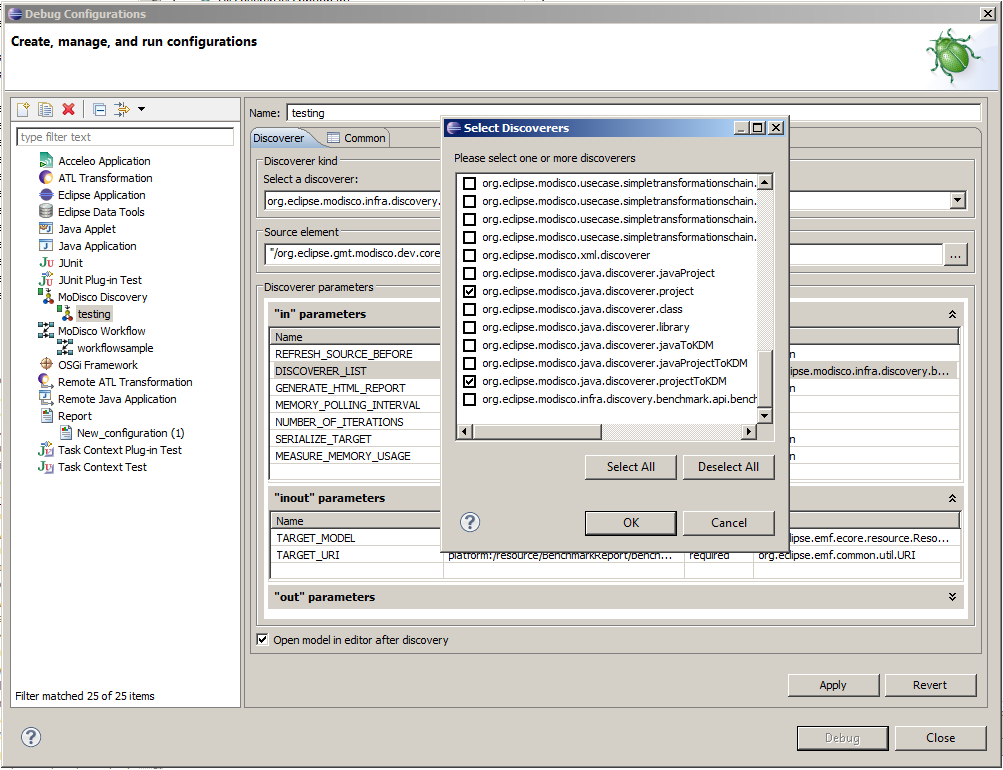Select ATL Transformation icon in tree
Viewport: 1003px width, 770px height.
(46, 178)
